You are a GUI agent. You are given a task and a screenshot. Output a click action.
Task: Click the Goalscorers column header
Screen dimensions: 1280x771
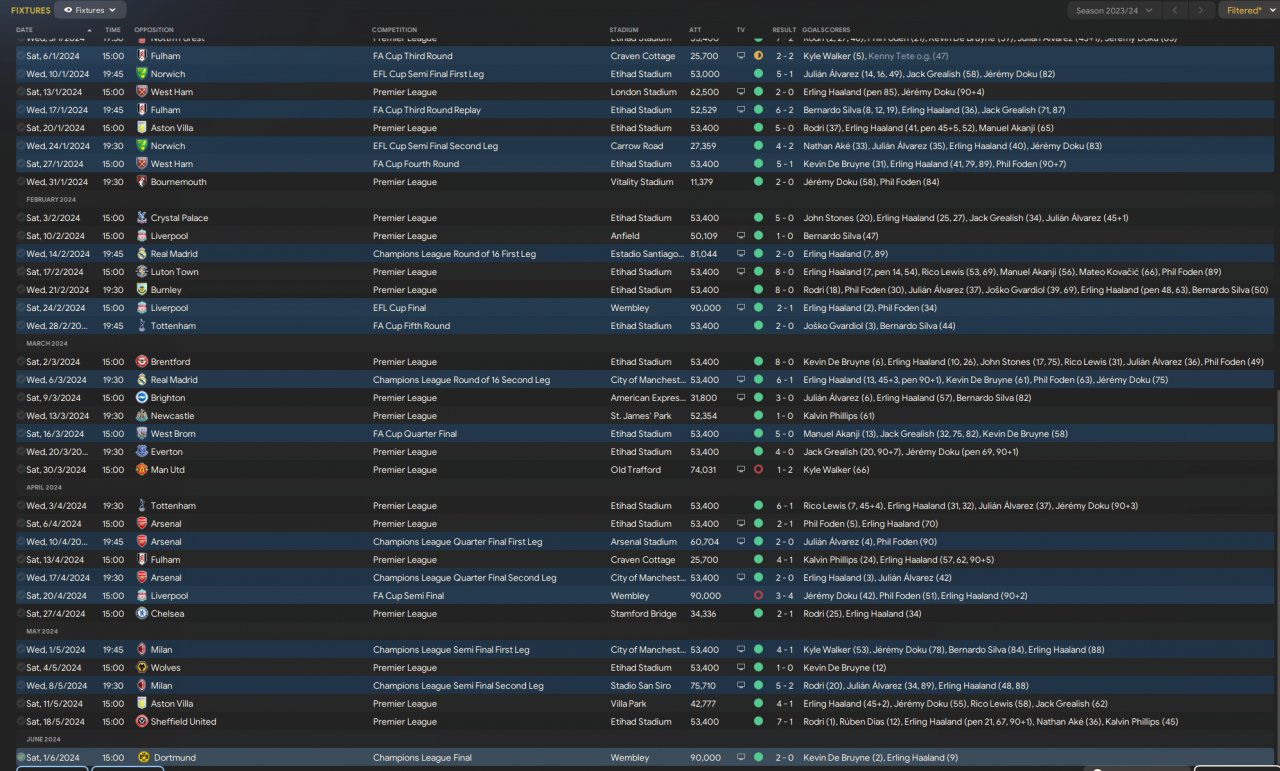coord(826,30)
